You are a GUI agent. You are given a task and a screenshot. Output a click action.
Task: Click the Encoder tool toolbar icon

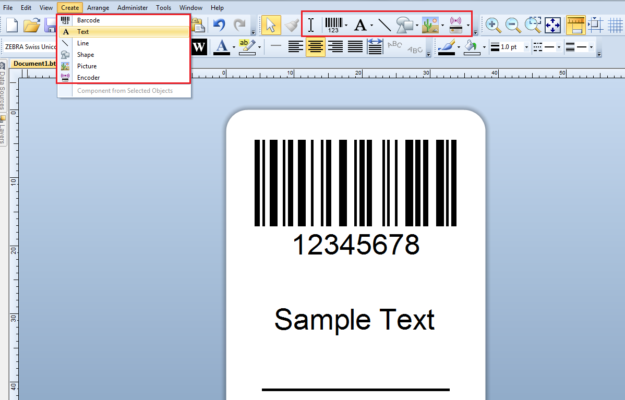456,25
